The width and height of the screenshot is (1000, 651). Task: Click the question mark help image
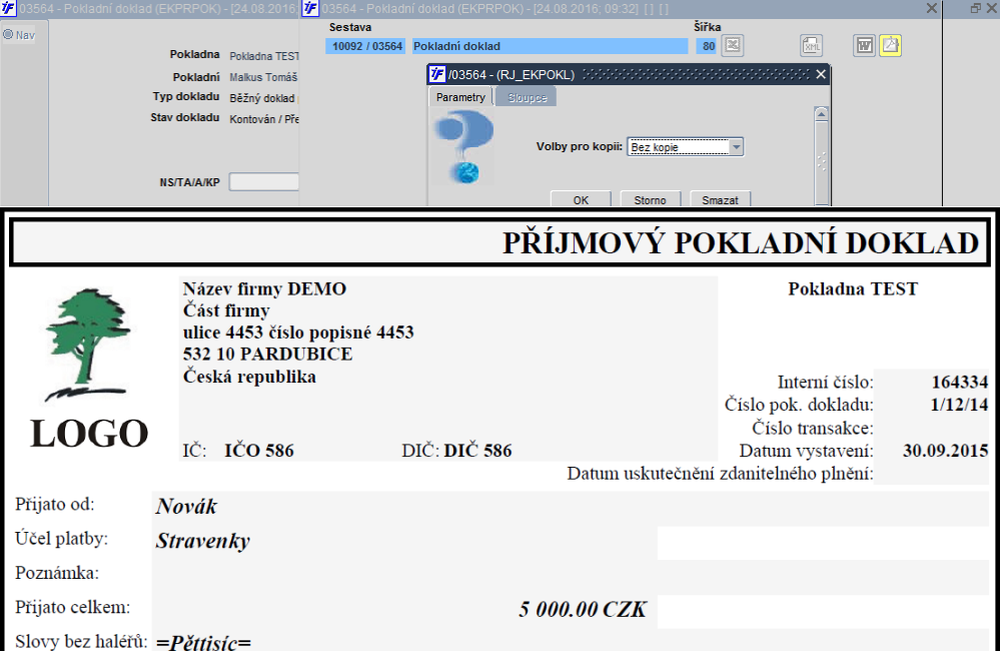[464, 147]
